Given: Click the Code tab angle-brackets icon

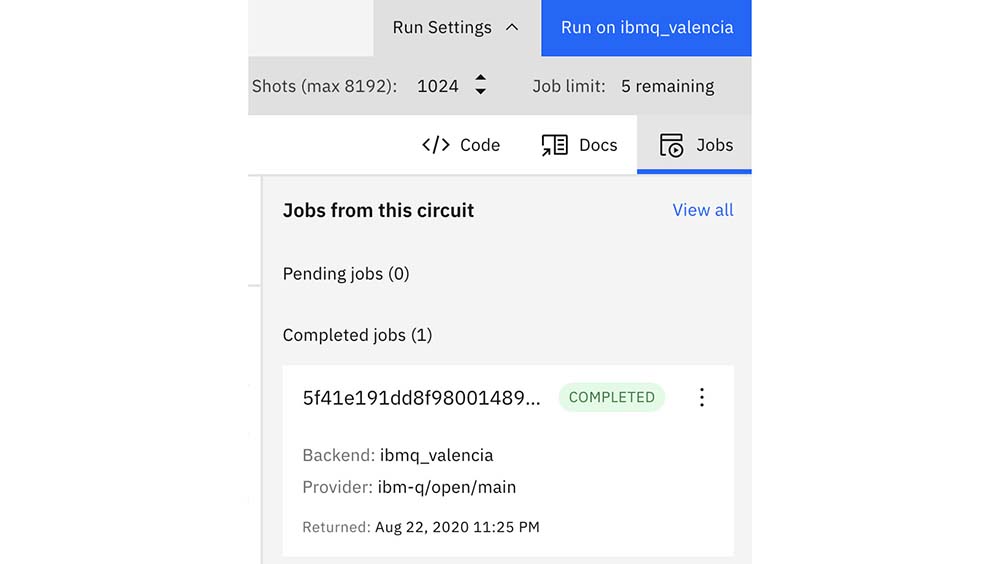Looking at the screenshot, I should coord(436,145).
